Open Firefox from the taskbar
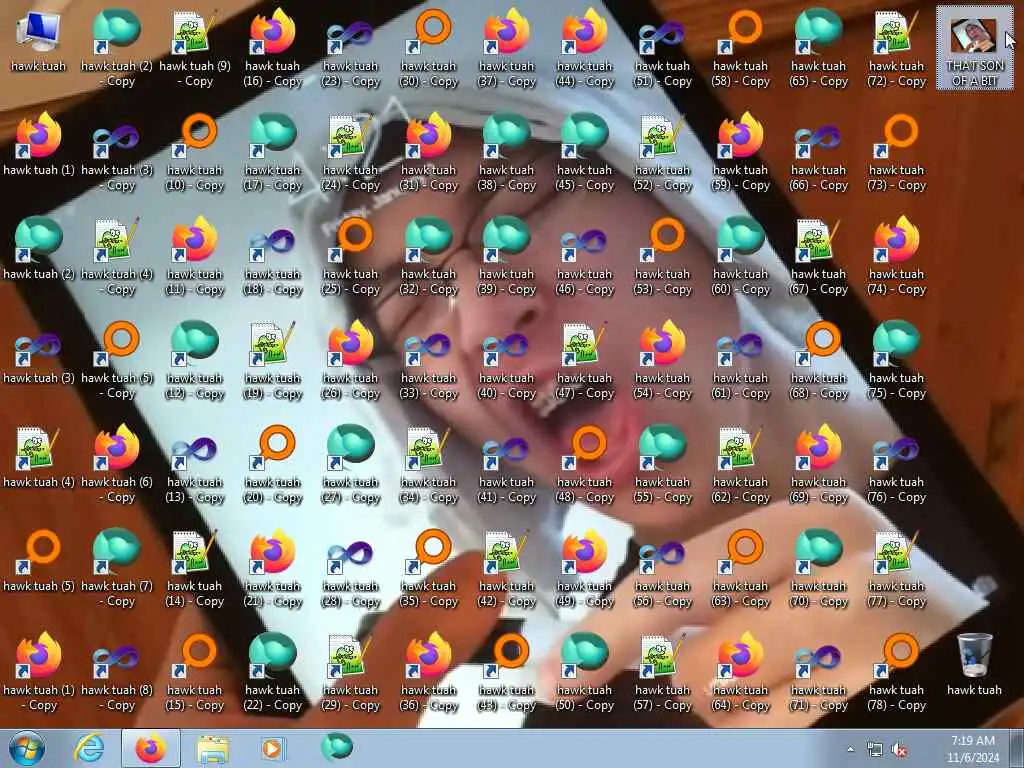This screenshot has width=1024, height=768. pos(151,748)
